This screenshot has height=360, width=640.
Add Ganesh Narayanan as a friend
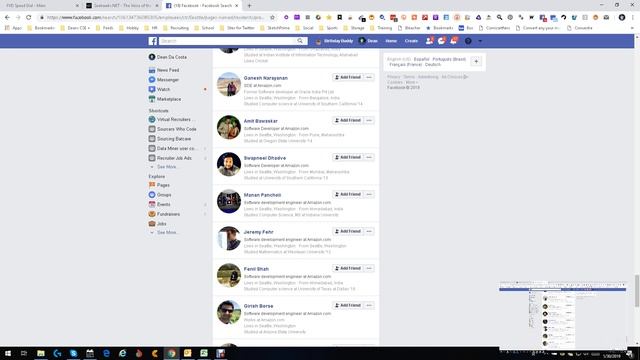[348, 77]
